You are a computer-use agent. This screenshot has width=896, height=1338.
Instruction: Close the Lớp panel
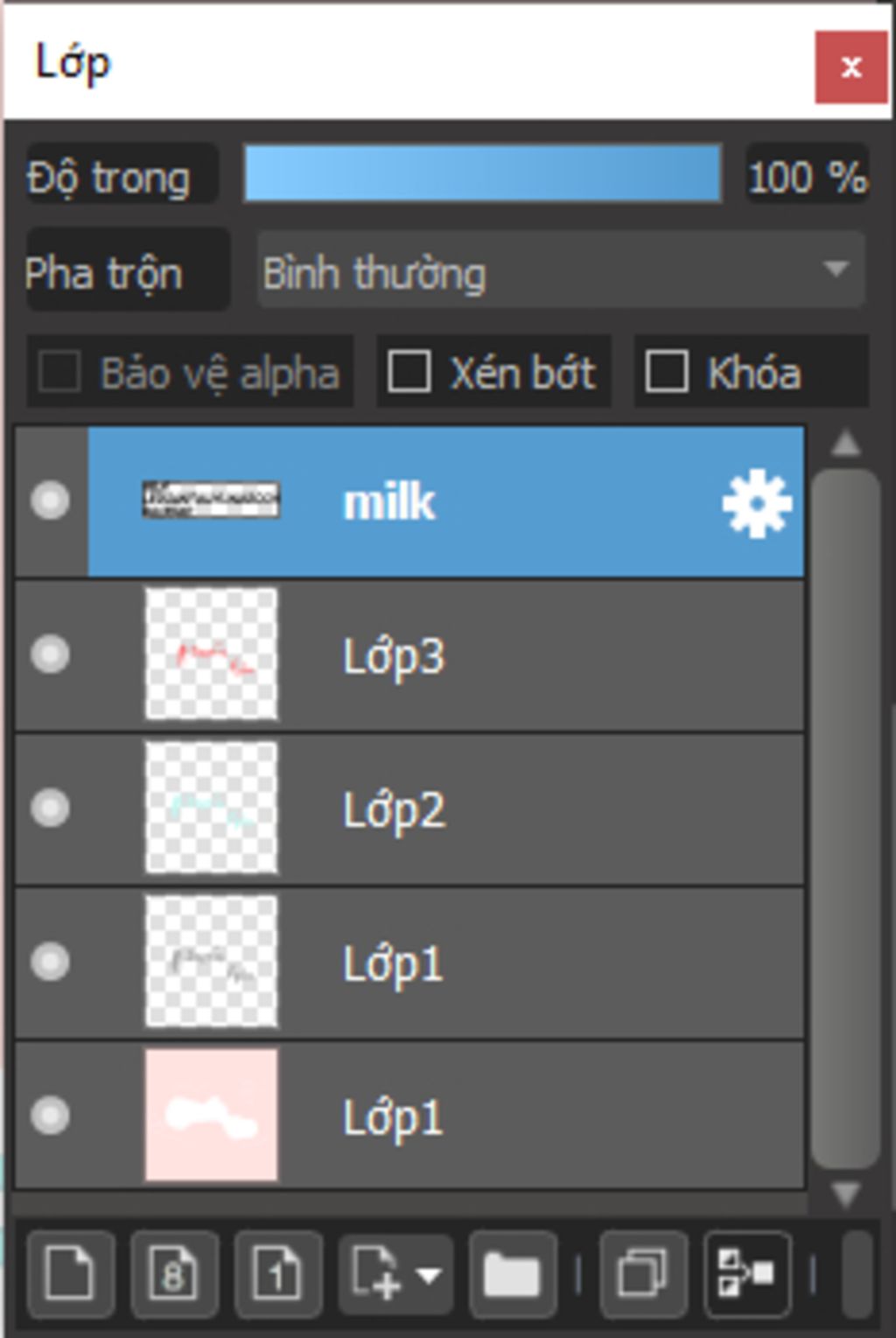(x=850, y=67)
